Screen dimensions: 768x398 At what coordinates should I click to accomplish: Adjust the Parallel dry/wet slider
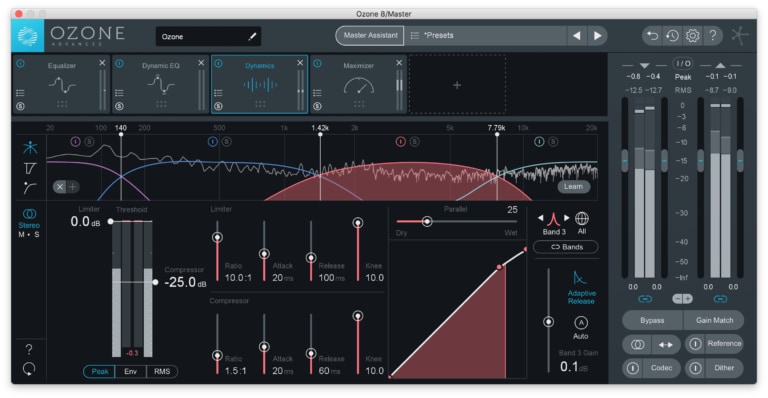(427, 221)
